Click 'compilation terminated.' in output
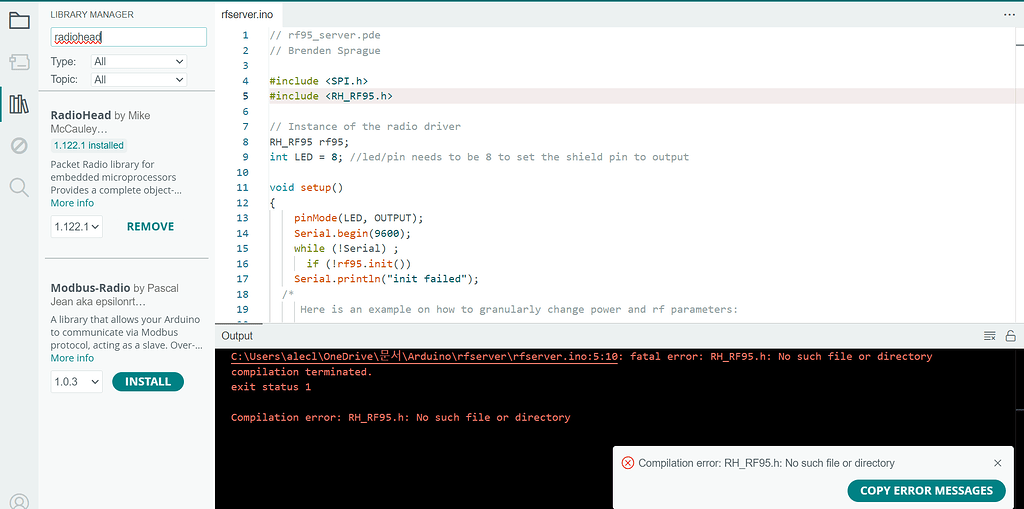The height and width of the screenshot is (509, 1024). pos(302,372)
